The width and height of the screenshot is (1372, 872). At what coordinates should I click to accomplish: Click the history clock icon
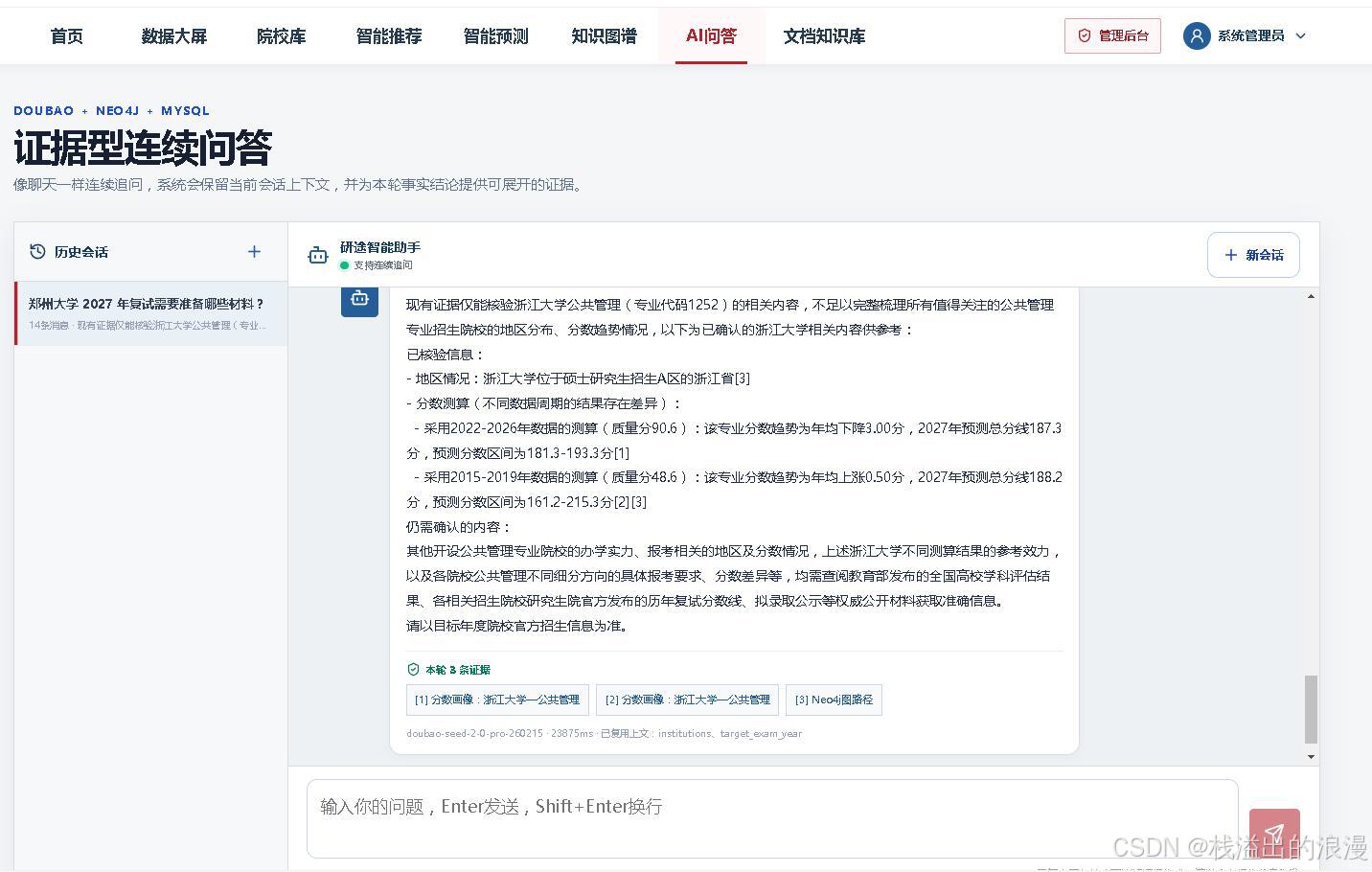click(x=37, y=251)
